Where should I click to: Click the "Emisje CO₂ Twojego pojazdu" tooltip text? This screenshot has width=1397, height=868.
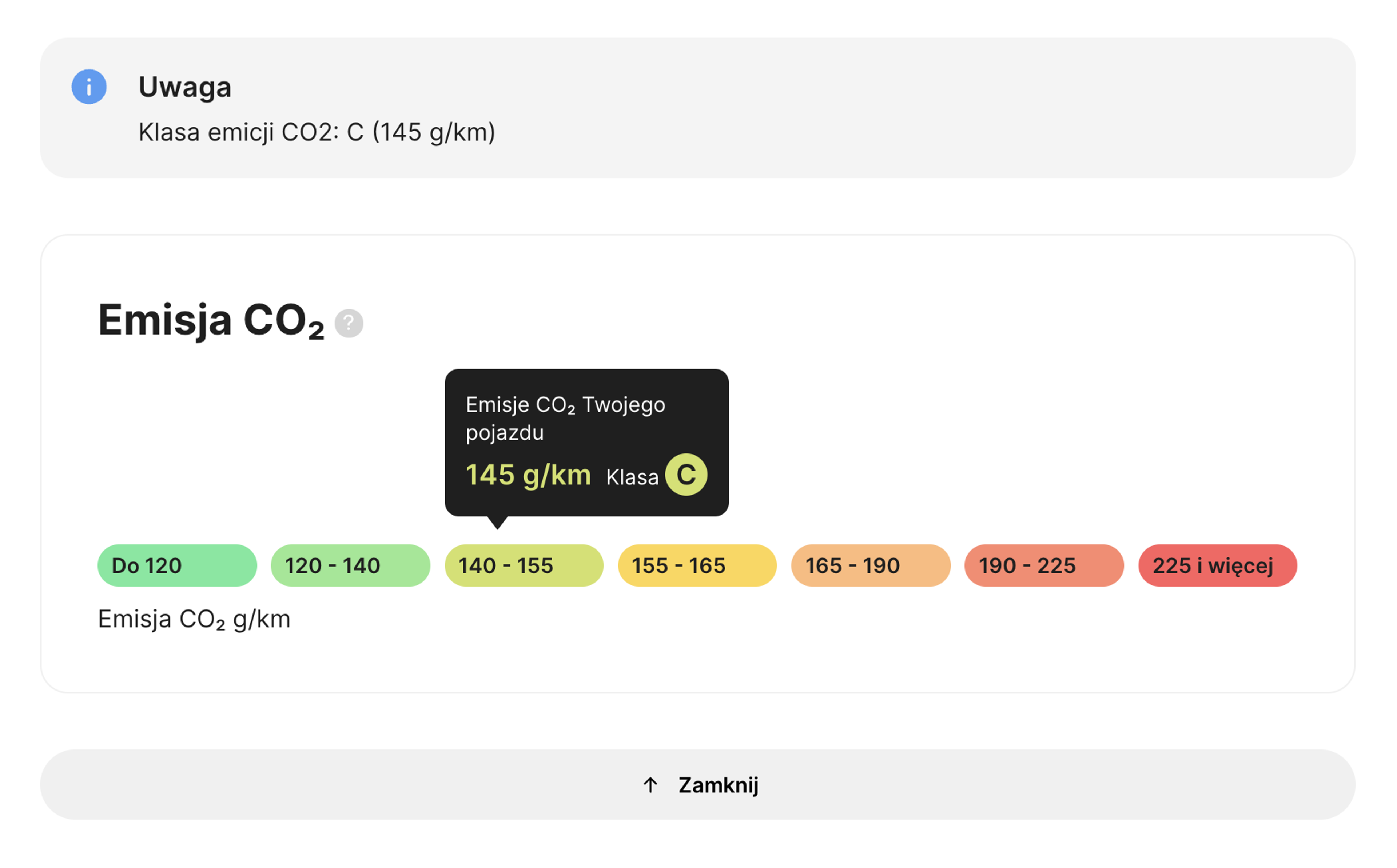click(x=566, y=419)
